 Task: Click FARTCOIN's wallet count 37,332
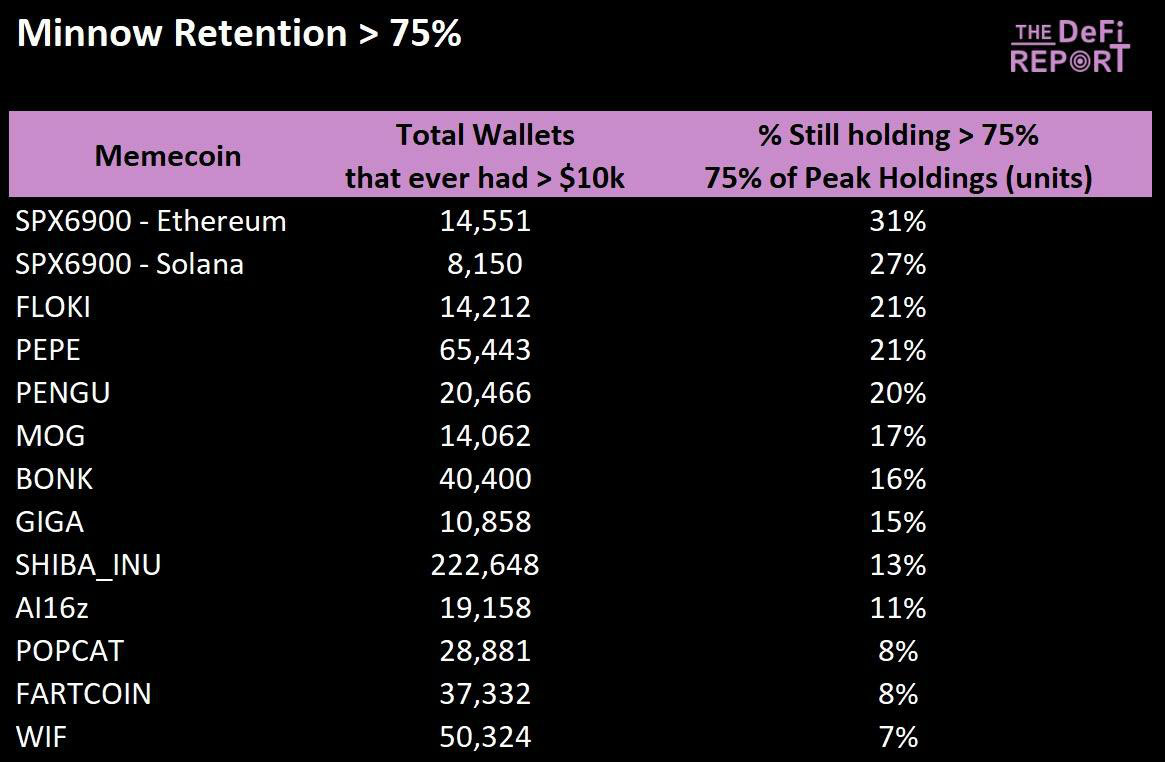click(485, 694)
